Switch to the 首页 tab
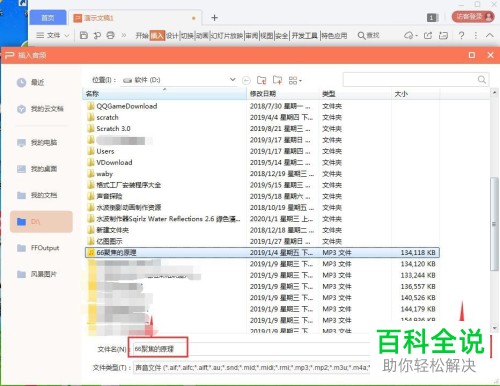The image size is (500, 386). (48, 18)
